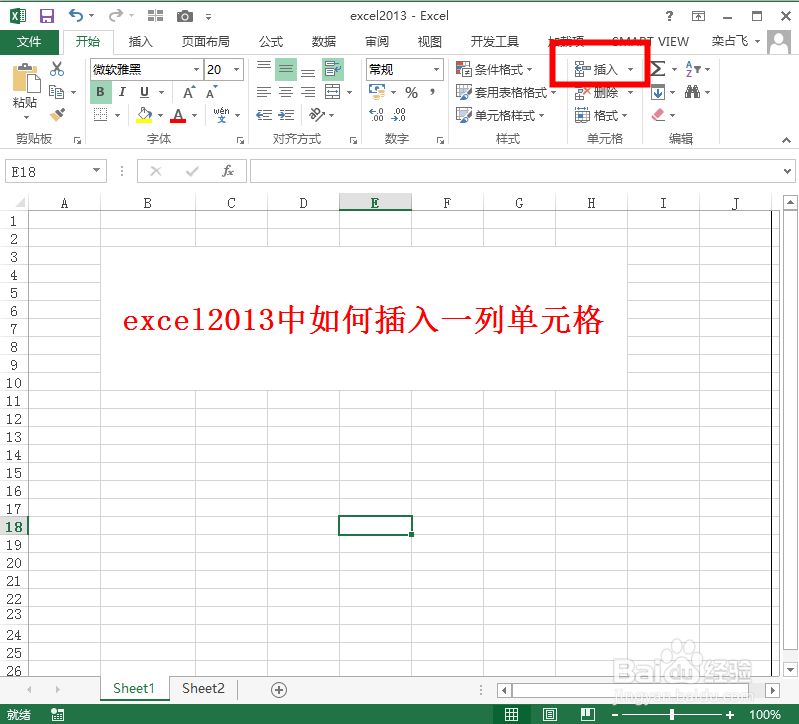Toggle Bold formatting

point(100,92)
